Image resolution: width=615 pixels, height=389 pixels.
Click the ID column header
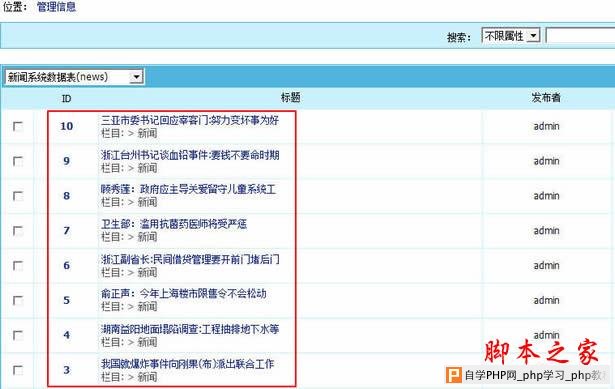pyautogui.click(x=66, y=98)
